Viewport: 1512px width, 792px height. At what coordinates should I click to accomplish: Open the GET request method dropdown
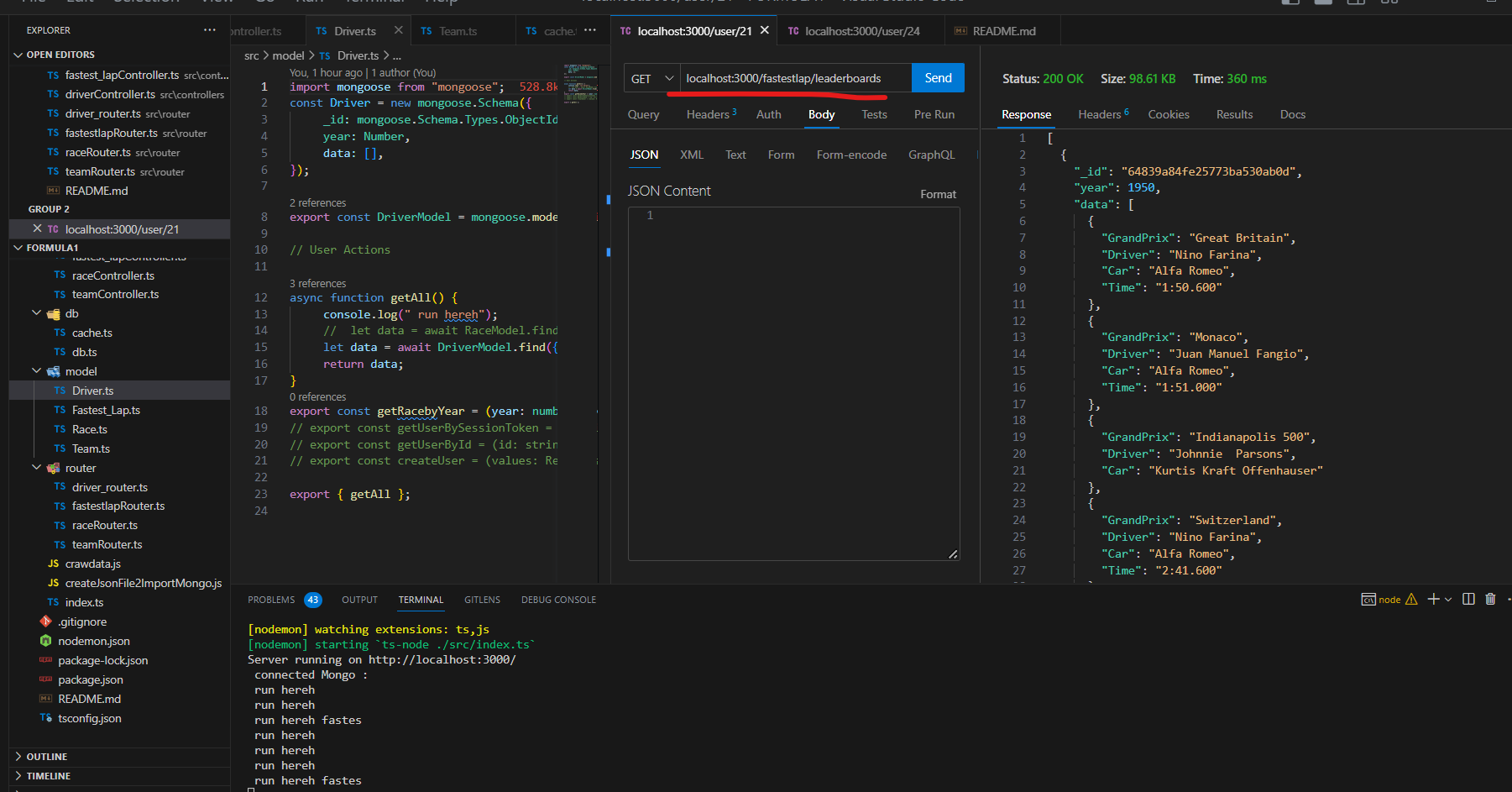(651, 77)
